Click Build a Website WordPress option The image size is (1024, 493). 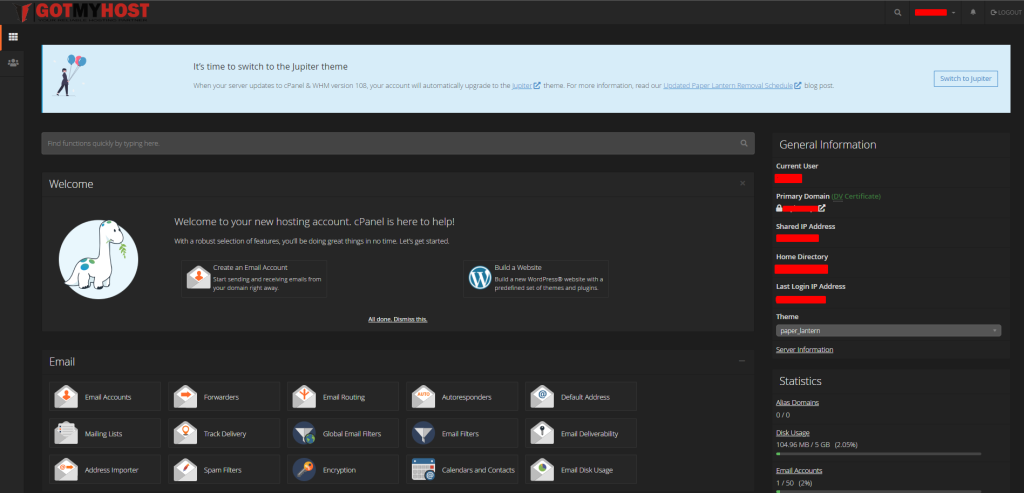coord(536,279)
